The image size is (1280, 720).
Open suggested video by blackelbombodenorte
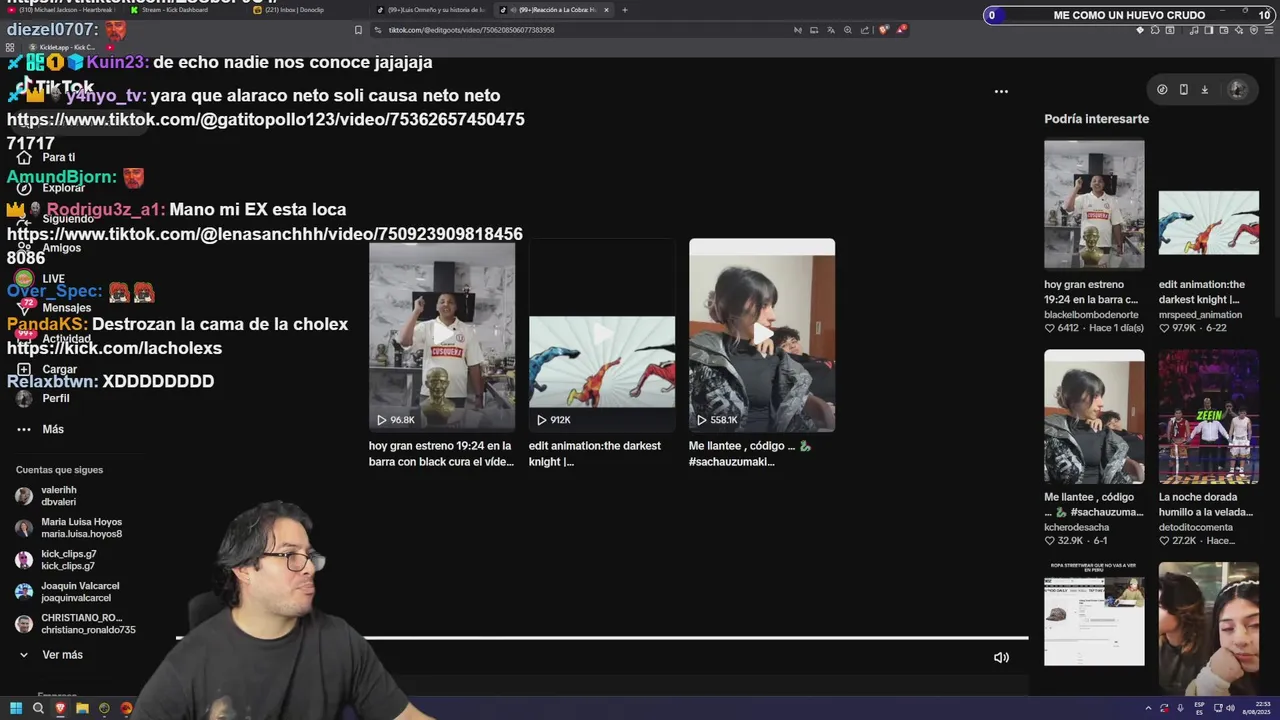click(x=1094, y=204)
